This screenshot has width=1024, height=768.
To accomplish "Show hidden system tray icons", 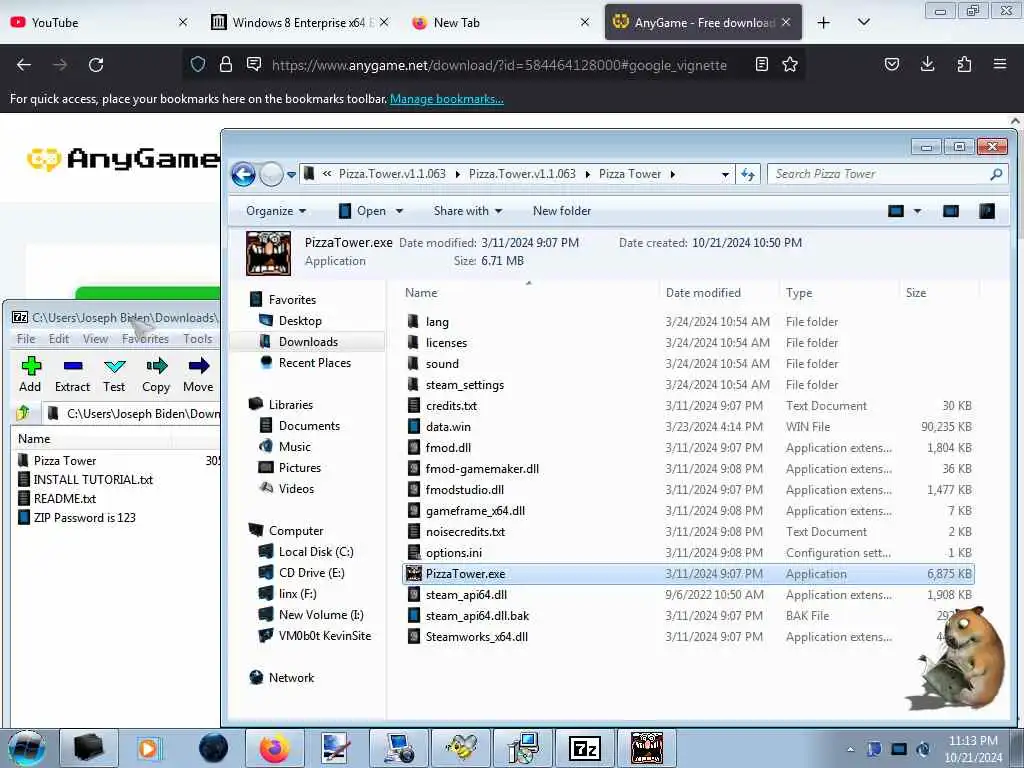I will point(850,749).
